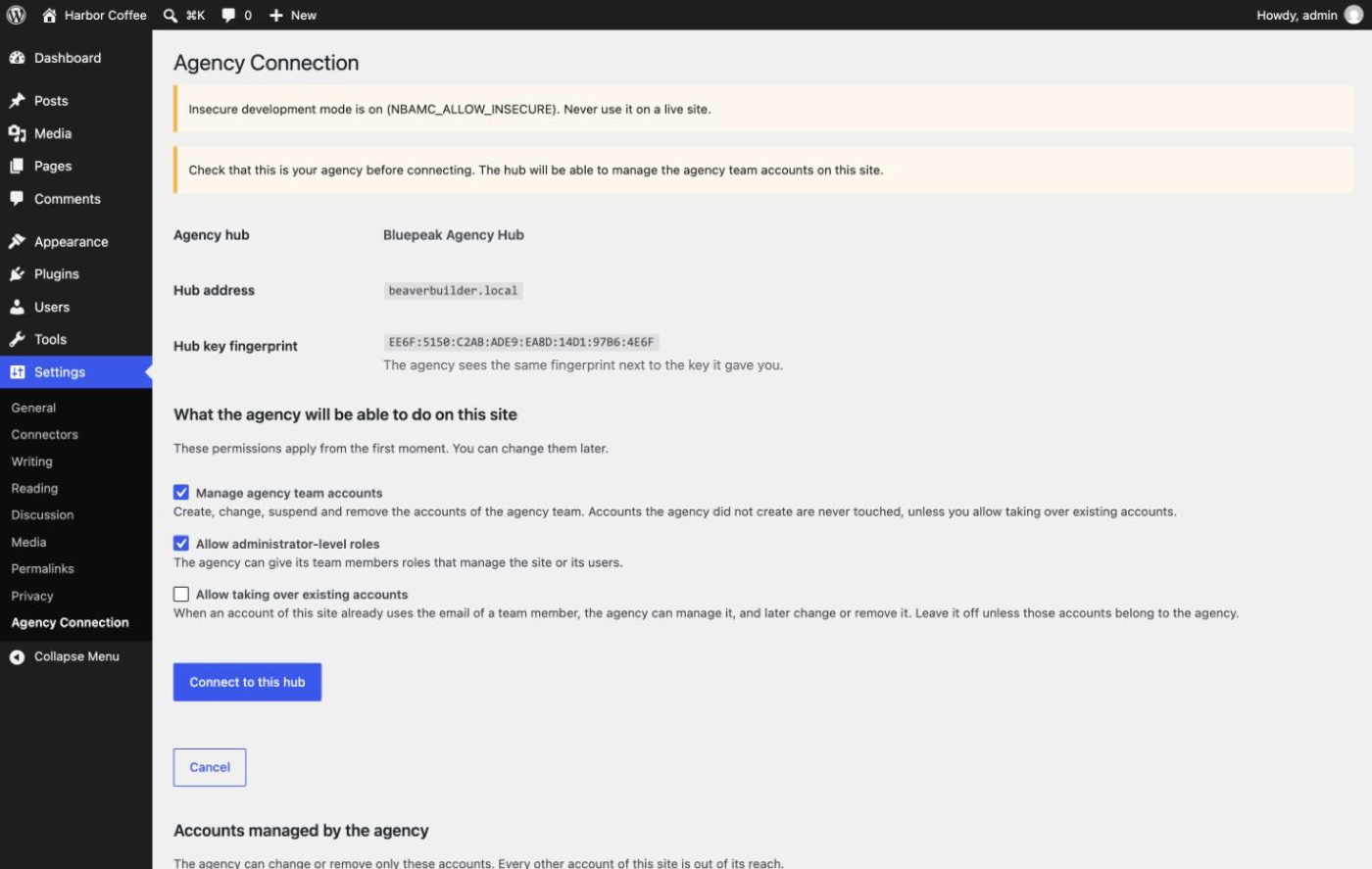The image size is (1372, 869).
Task: Click the Harbor Coffee home icon
Action: pyautogui.click(x=49, y=15)
